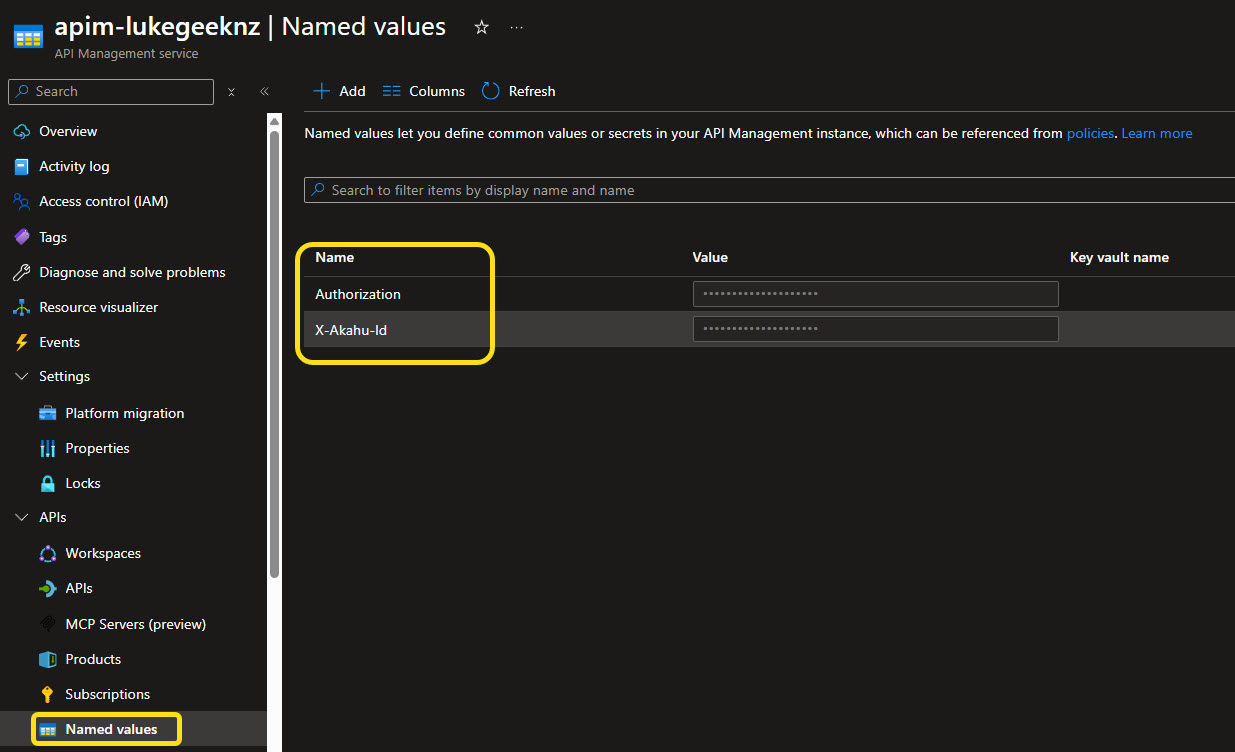Collapse the Settings section chevron

pos(21,377)
